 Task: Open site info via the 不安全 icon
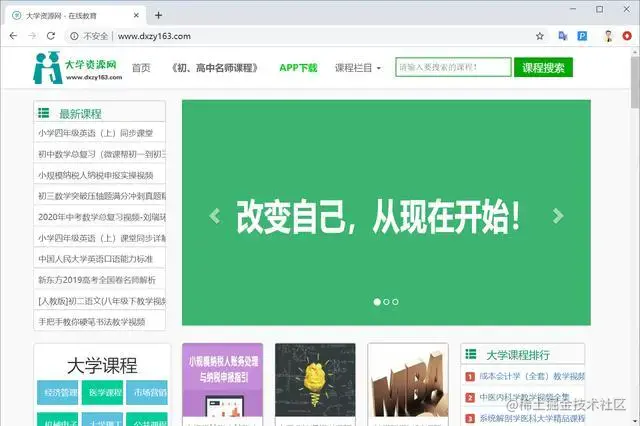74,36
